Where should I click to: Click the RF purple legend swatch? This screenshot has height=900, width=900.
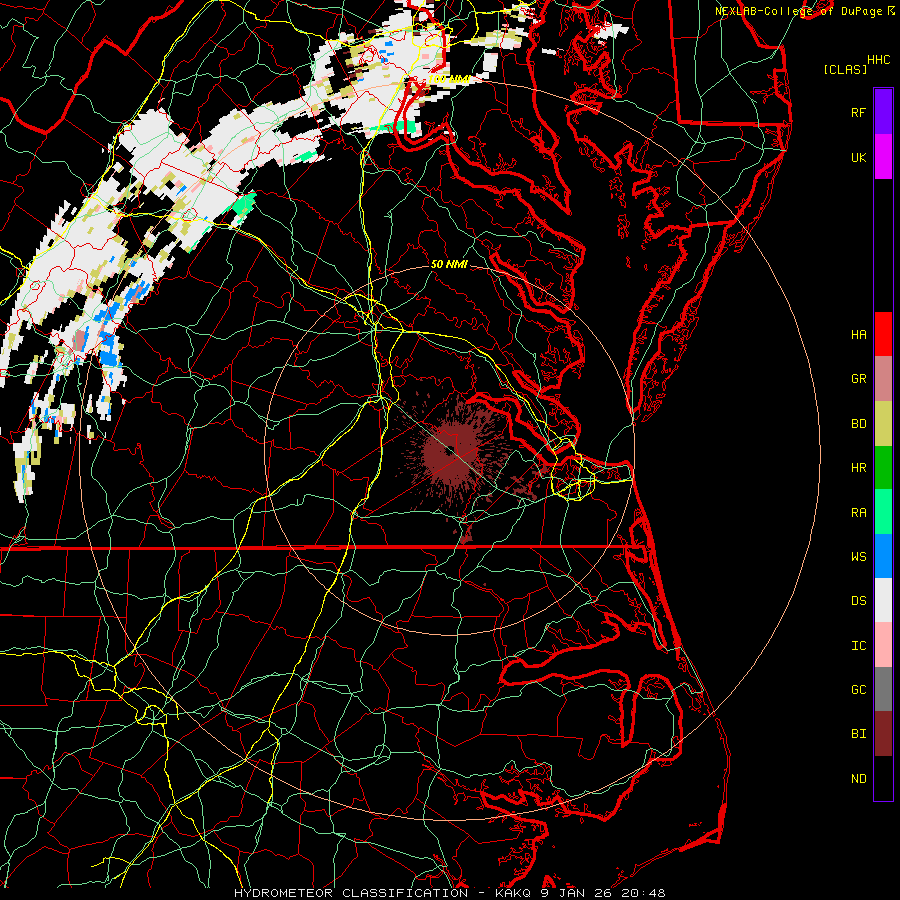[883, 112]
